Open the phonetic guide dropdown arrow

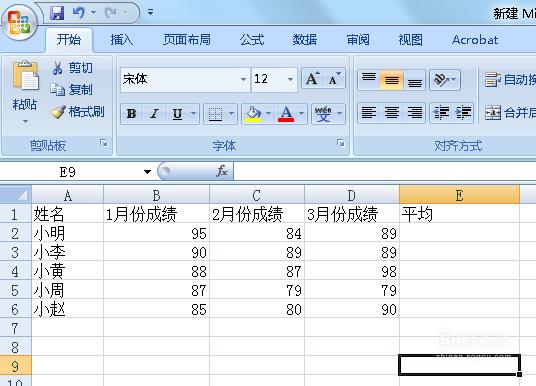click(339, 114)
